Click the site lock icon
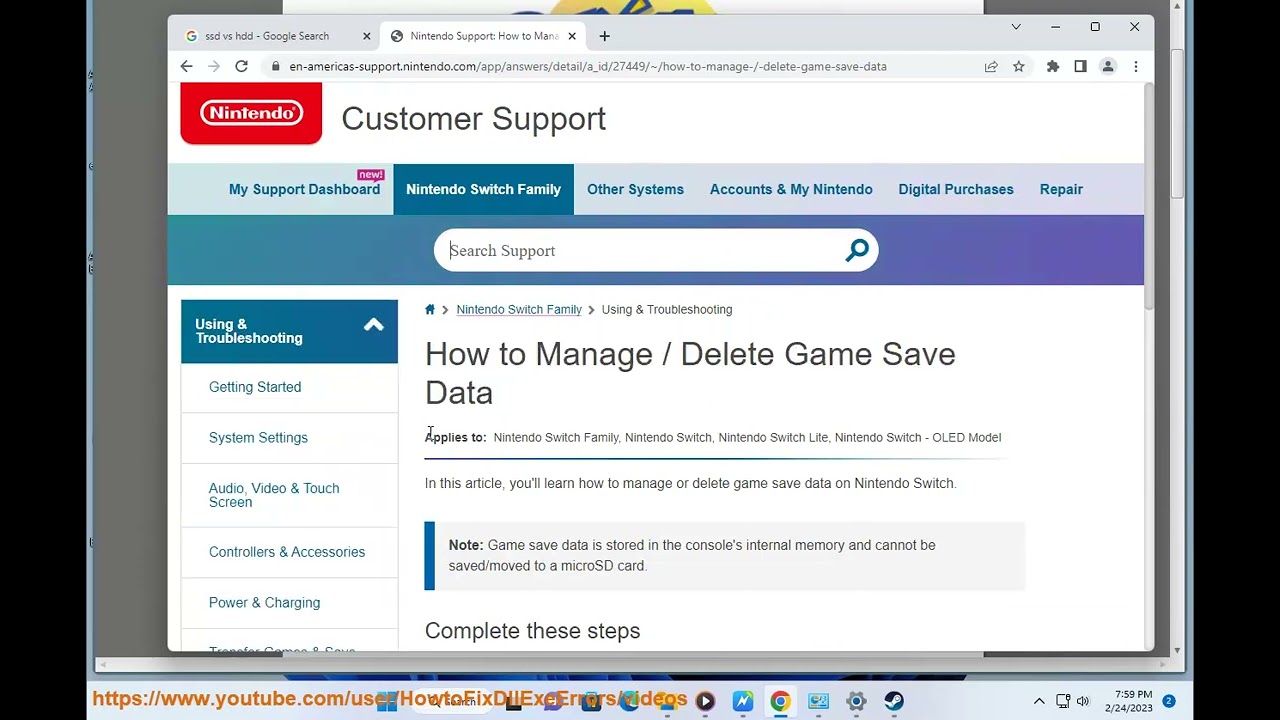Image resolution: width=1280 pixels, height=720 pixels. (276, 66)
